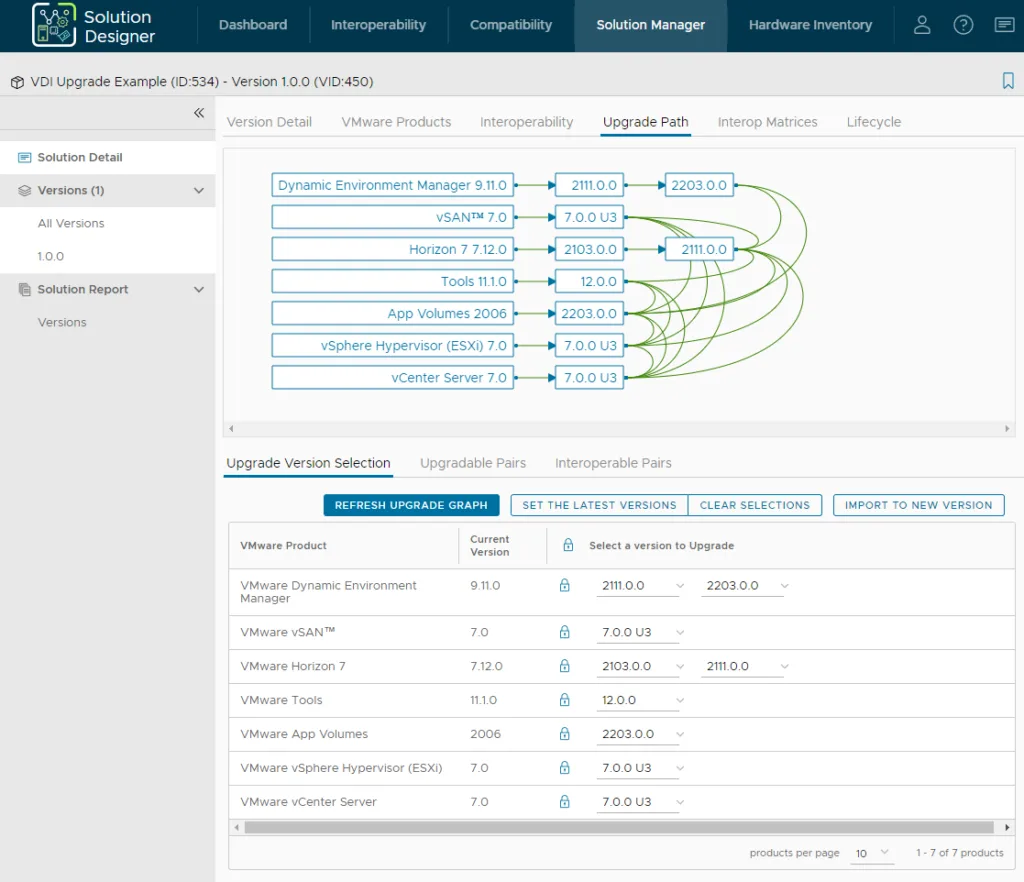Open the Upgradable Pairs tab
The image size is (1024, 882).
click(x=473, y=463)
